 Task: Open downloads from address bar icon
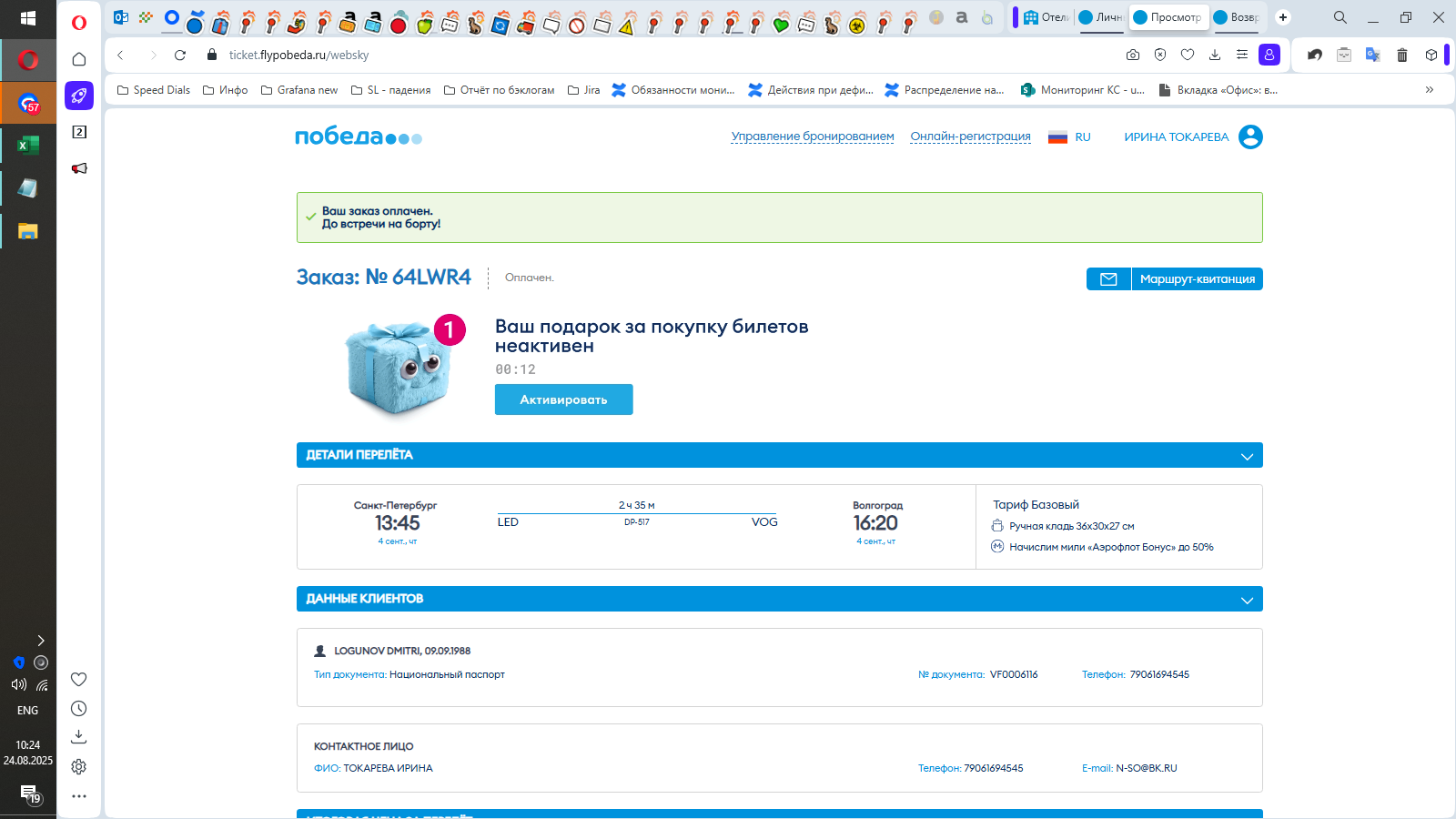pos(1215,56)
